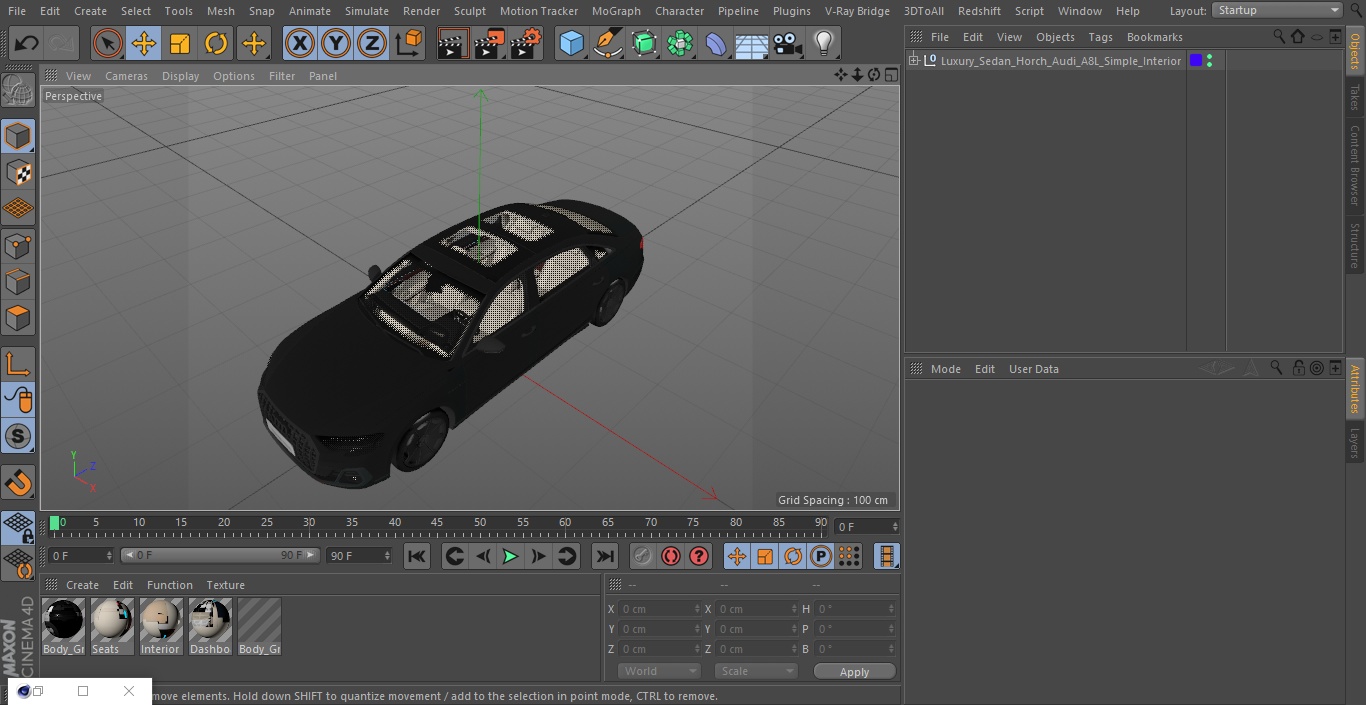The width and height of the screenshot is (1366, 705).
Task: Click the current frame field stepper arrows
Action: (x=895, y=526)
